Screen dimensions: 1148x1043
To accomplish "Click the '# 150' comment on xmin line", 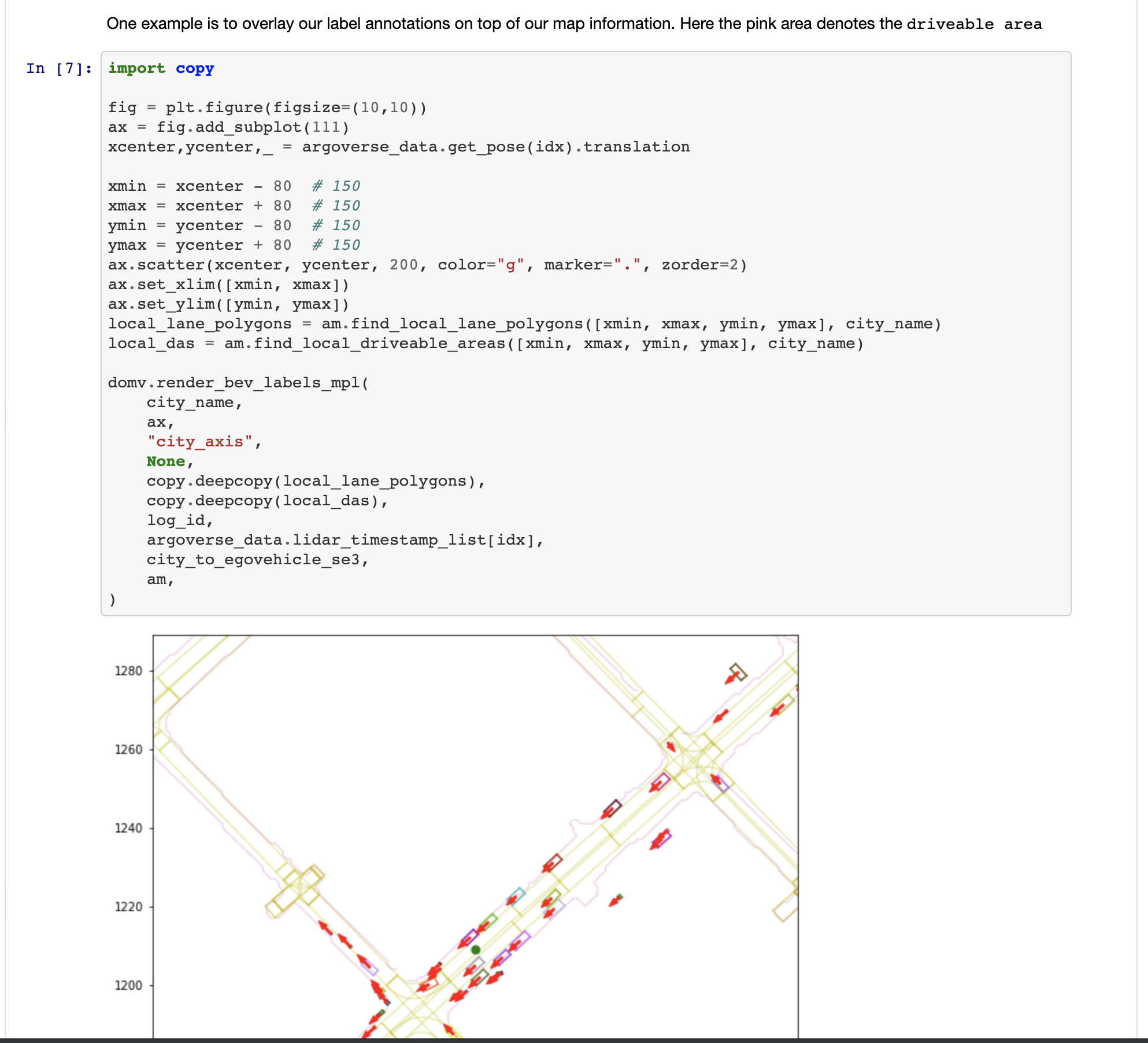I will tap(336, 187).
